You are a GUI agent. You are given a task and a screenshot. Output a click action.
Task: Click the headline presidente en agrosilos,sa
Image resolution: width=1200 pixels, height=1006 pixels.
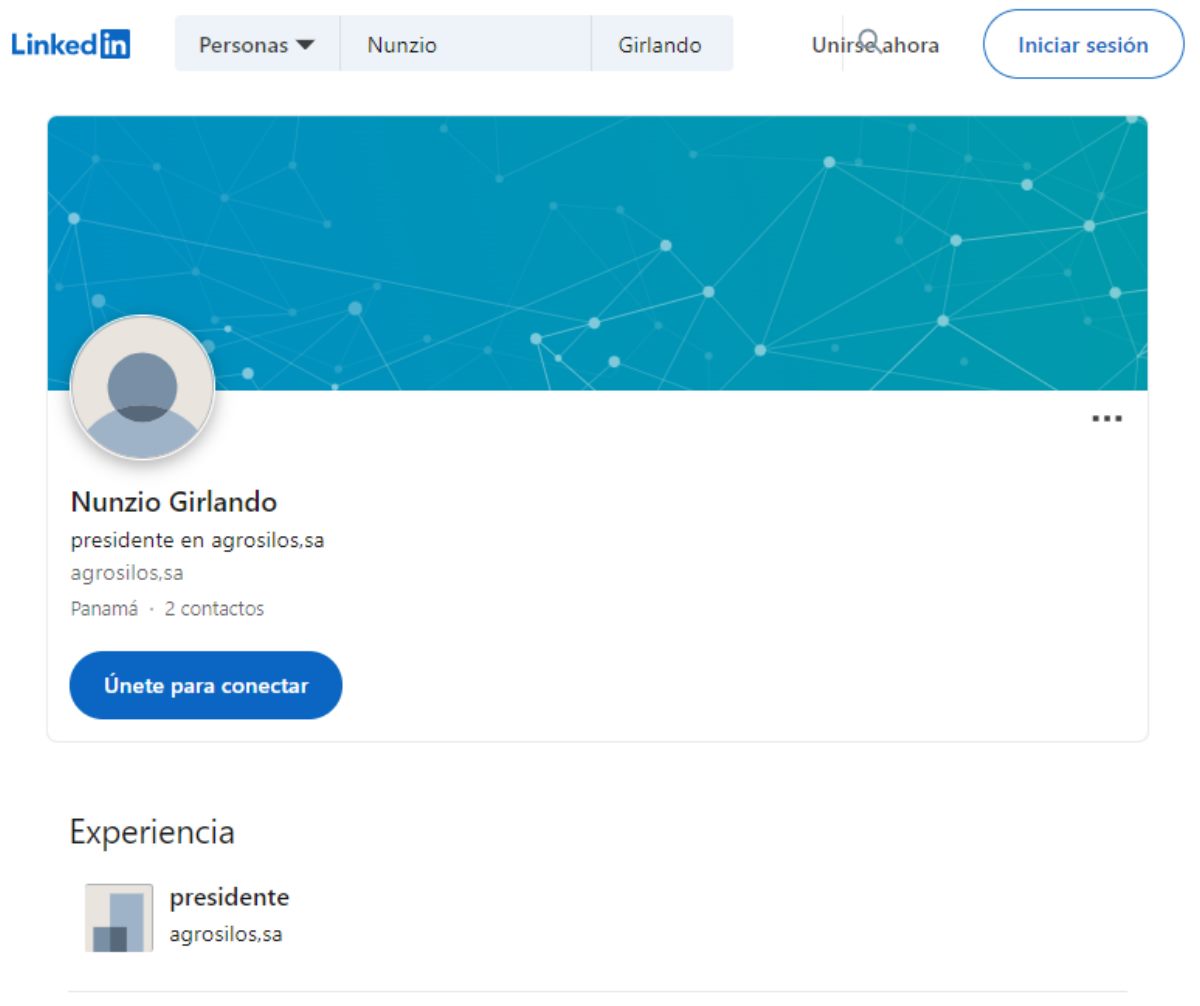(198, 541)
